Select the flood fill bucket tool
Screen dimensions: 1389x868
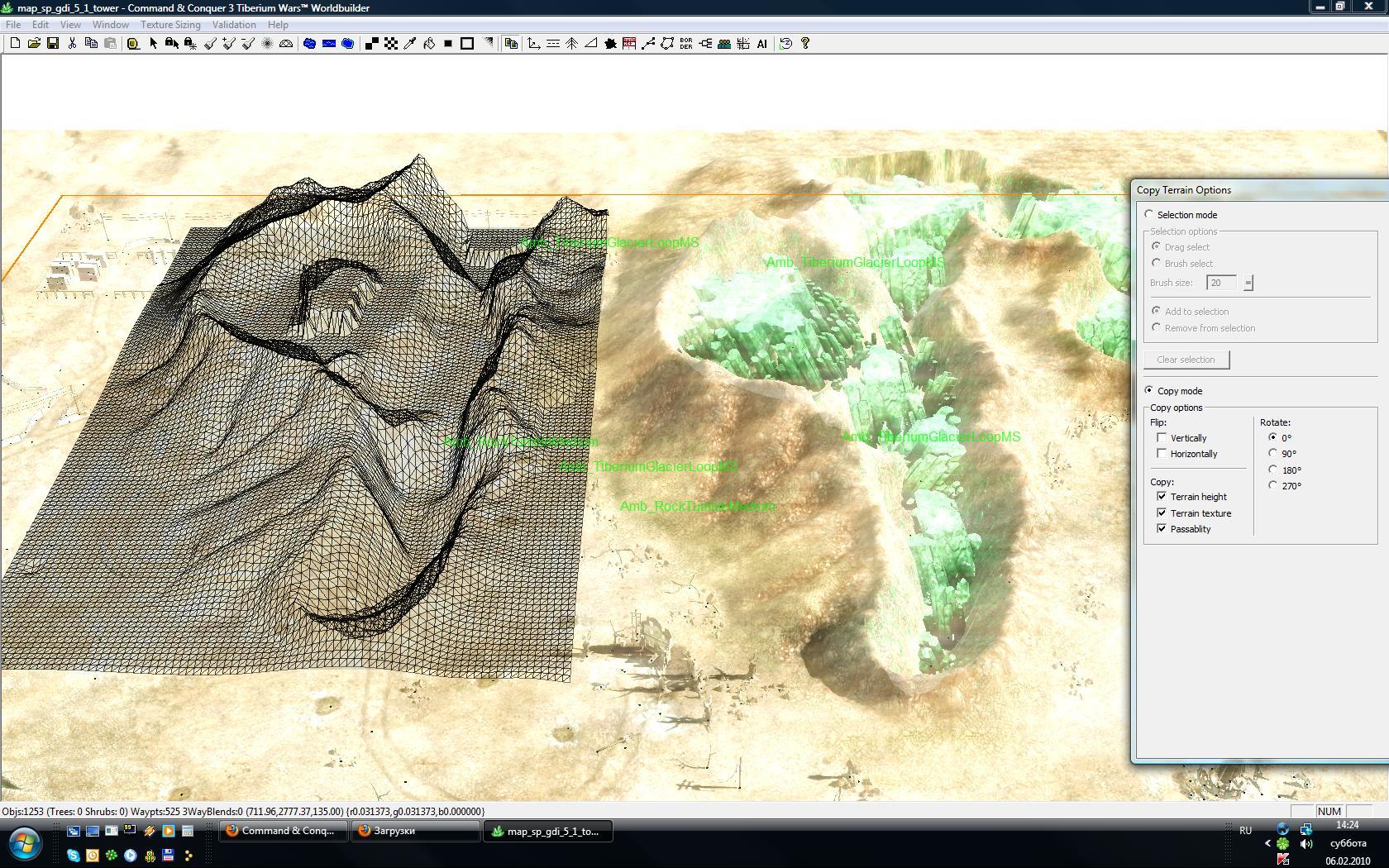[428, 43]
